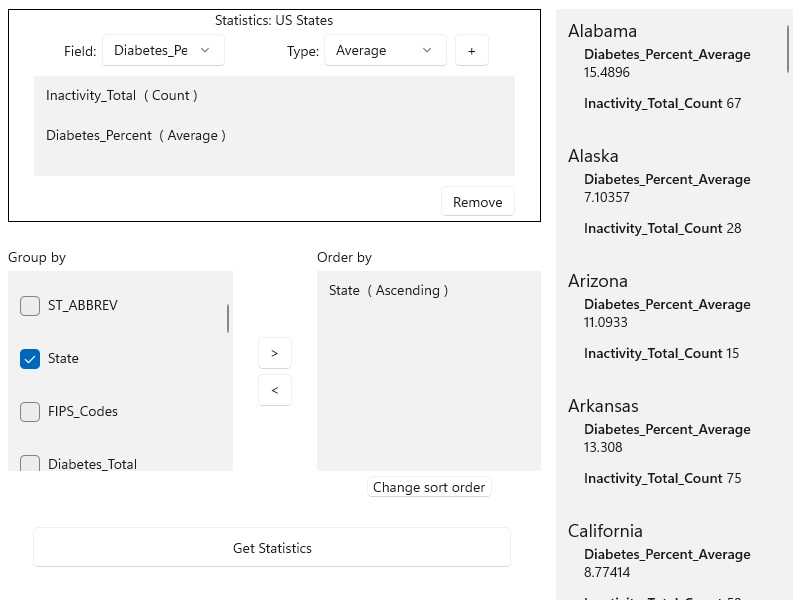Check the Diabetes_Total checkbox
The width and height of the screenshot is (800, 600).
(30, 462)
